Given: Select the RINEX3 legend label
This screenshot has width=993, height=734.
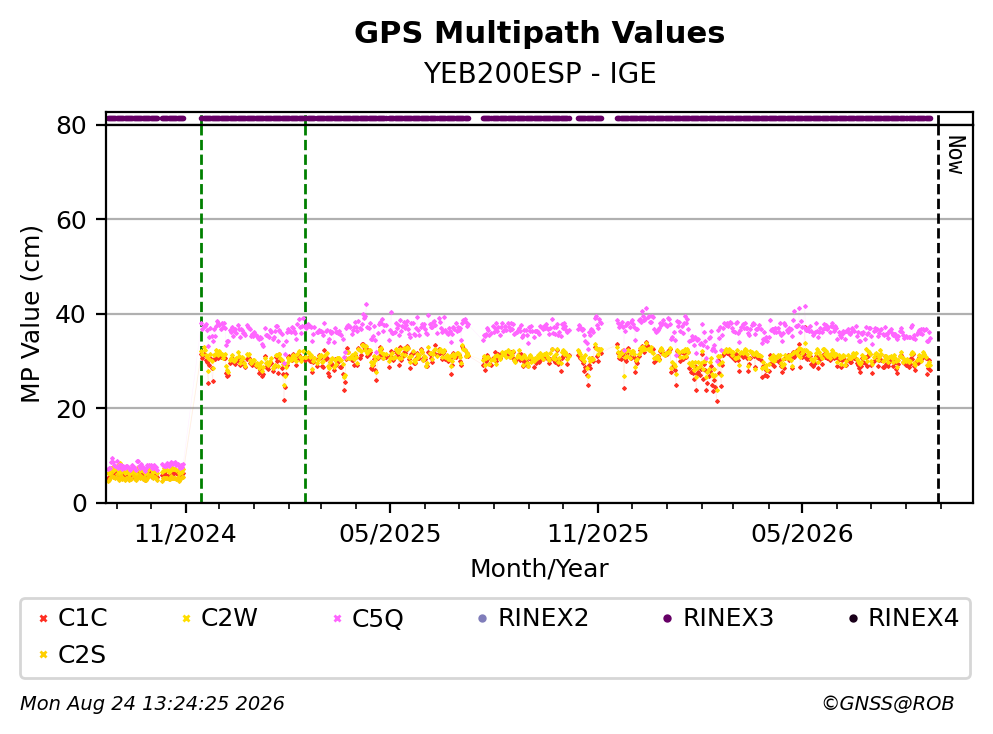Looking at the screenshot, I should 728,618.
